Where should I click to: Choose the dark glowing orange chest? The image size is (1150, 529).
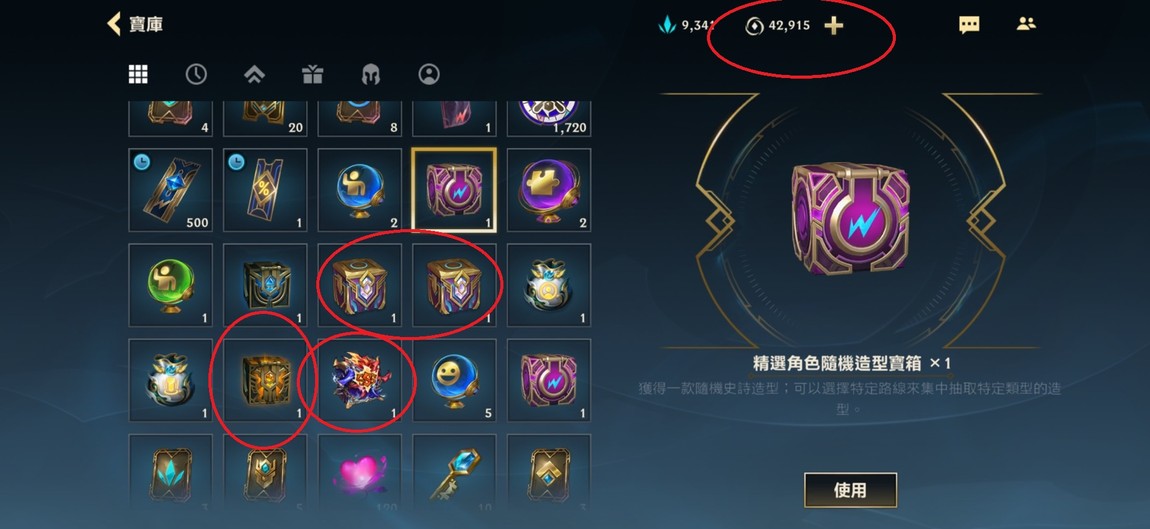click(265, 379)
